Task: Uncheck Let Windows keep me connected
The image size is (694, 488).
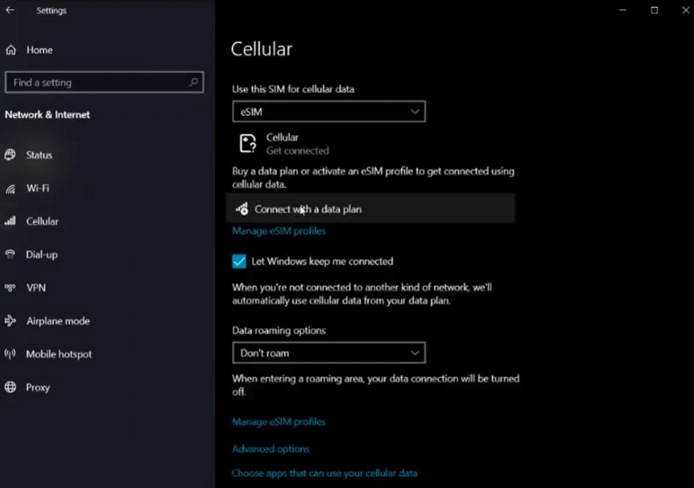Action: tap(239, 261)
